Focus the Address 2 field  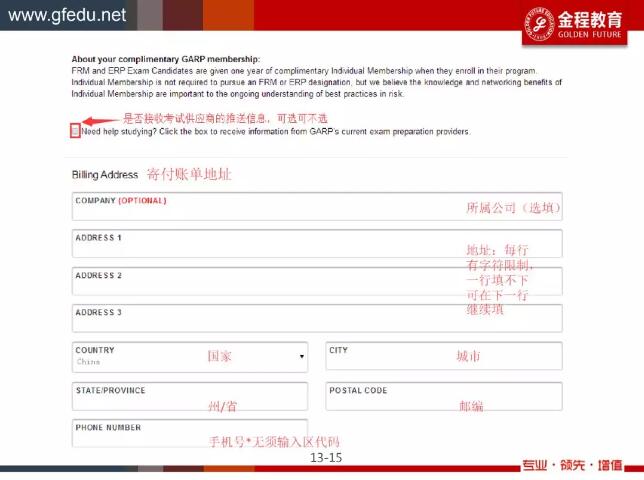[317, 281]
